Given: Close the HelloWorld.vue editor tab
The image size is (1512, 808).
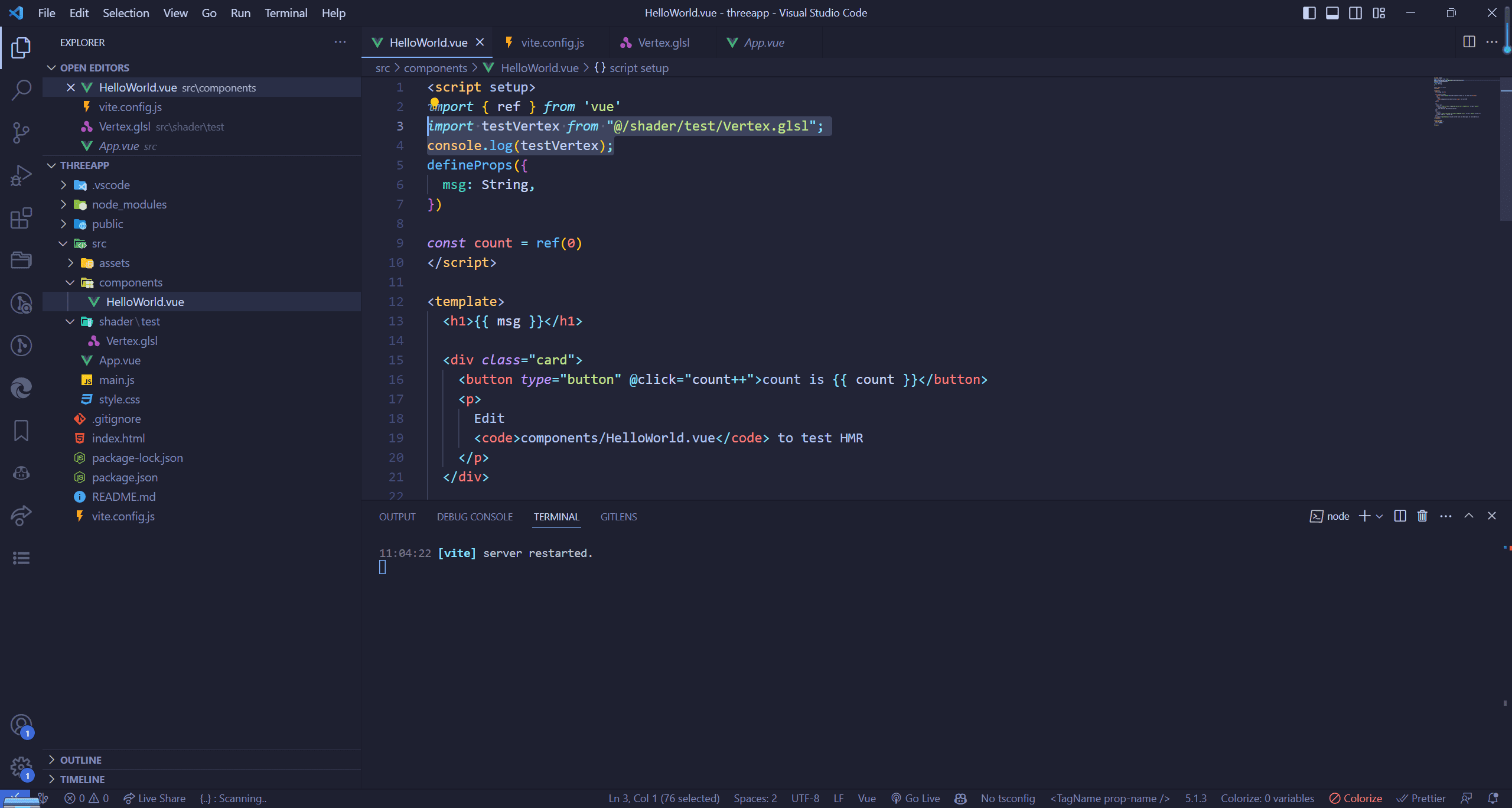Looking at the screenshot, I should 480,42.
